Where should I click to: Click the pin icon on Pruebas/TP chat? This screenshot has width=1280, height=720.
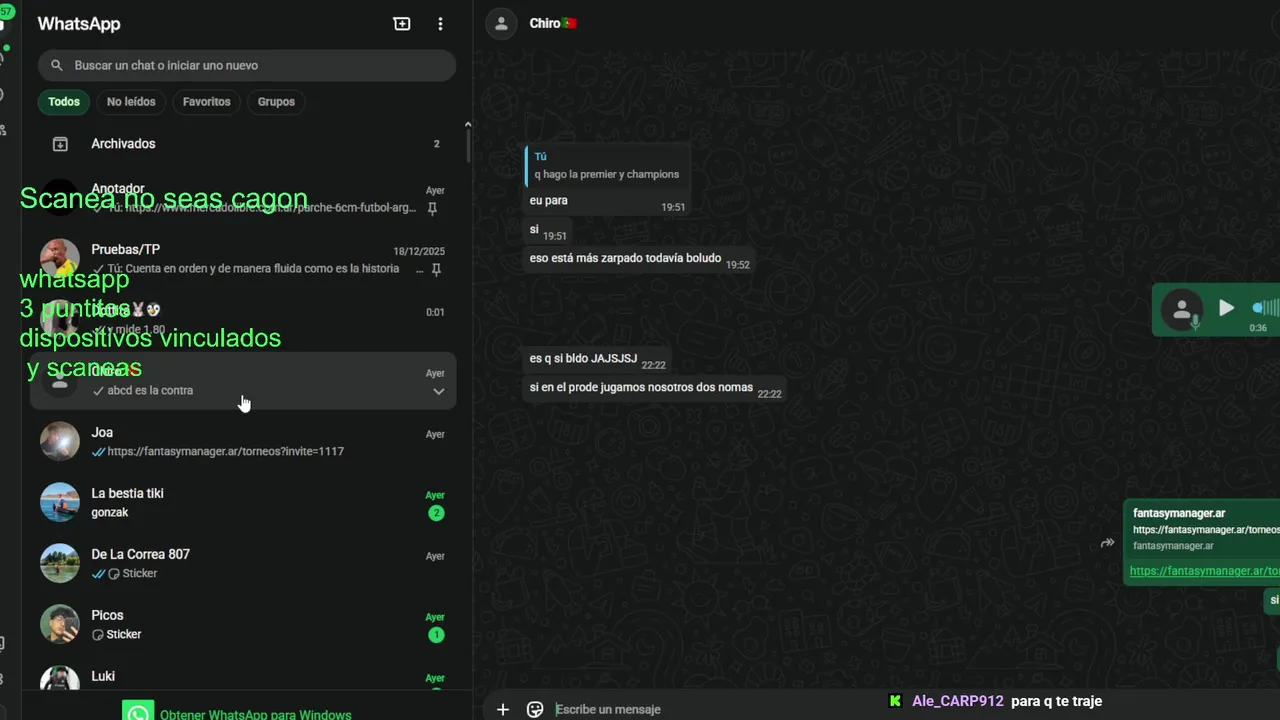[436, 270]
